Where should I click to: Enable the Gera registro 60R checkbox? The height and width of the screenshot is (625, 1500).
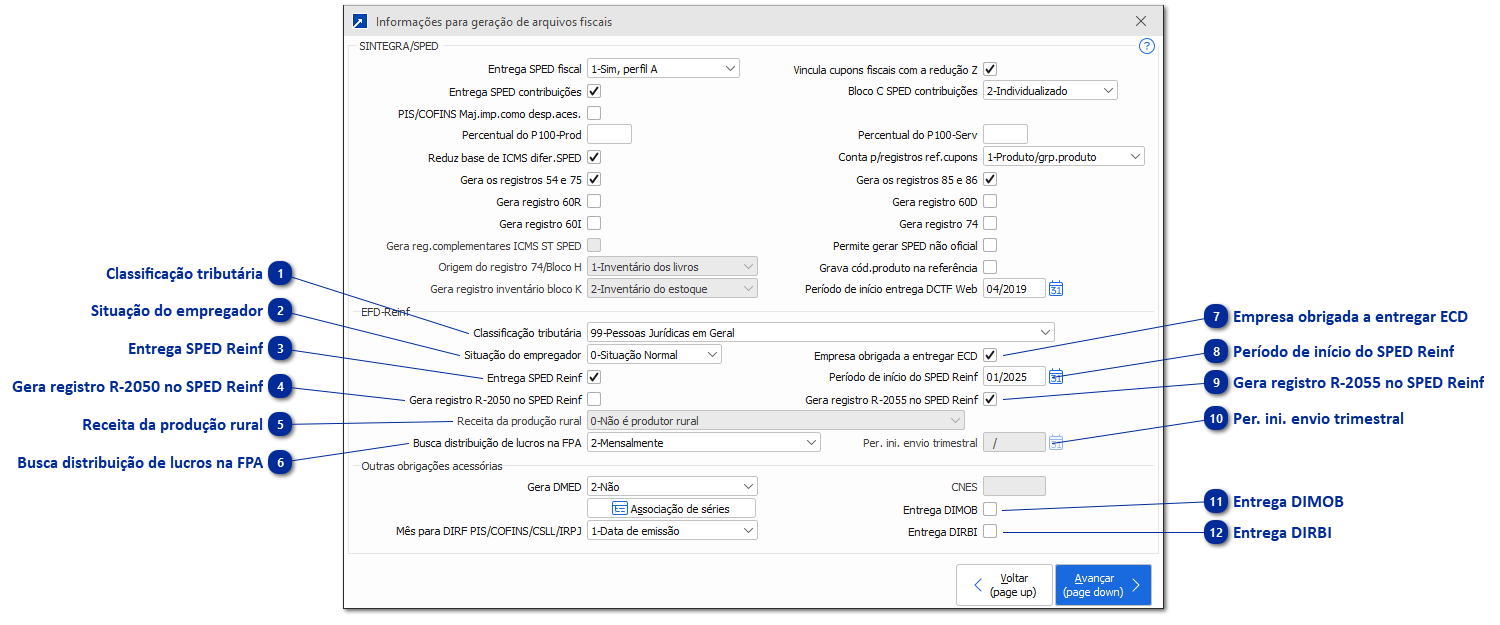pos(594,201)
